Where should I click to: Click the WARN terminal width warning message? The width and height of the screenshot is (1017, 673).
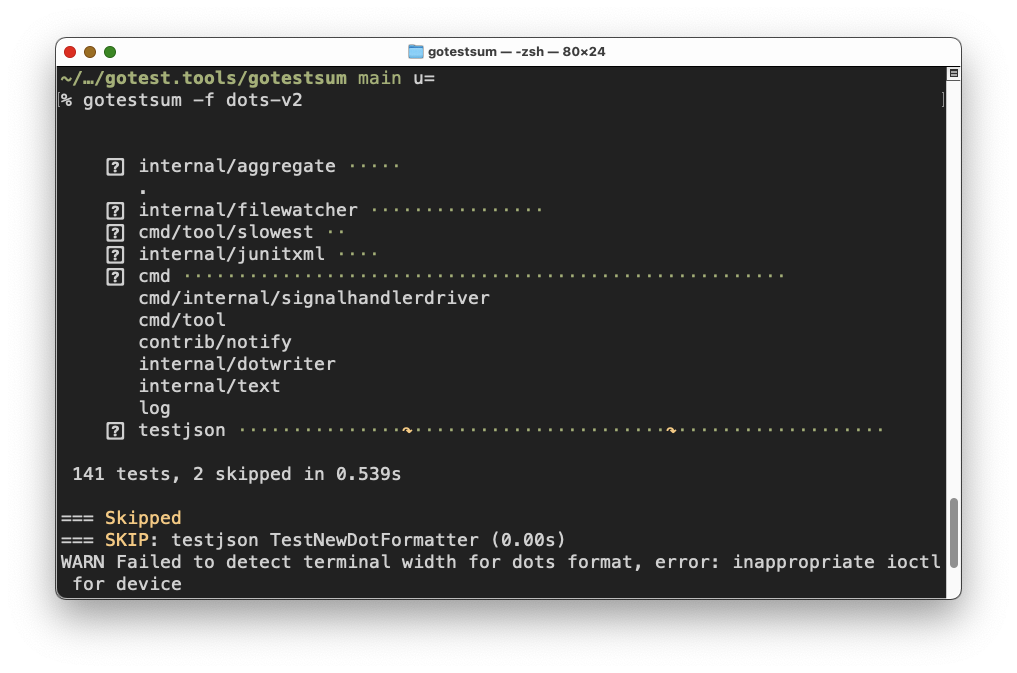[x=400, y=562]
